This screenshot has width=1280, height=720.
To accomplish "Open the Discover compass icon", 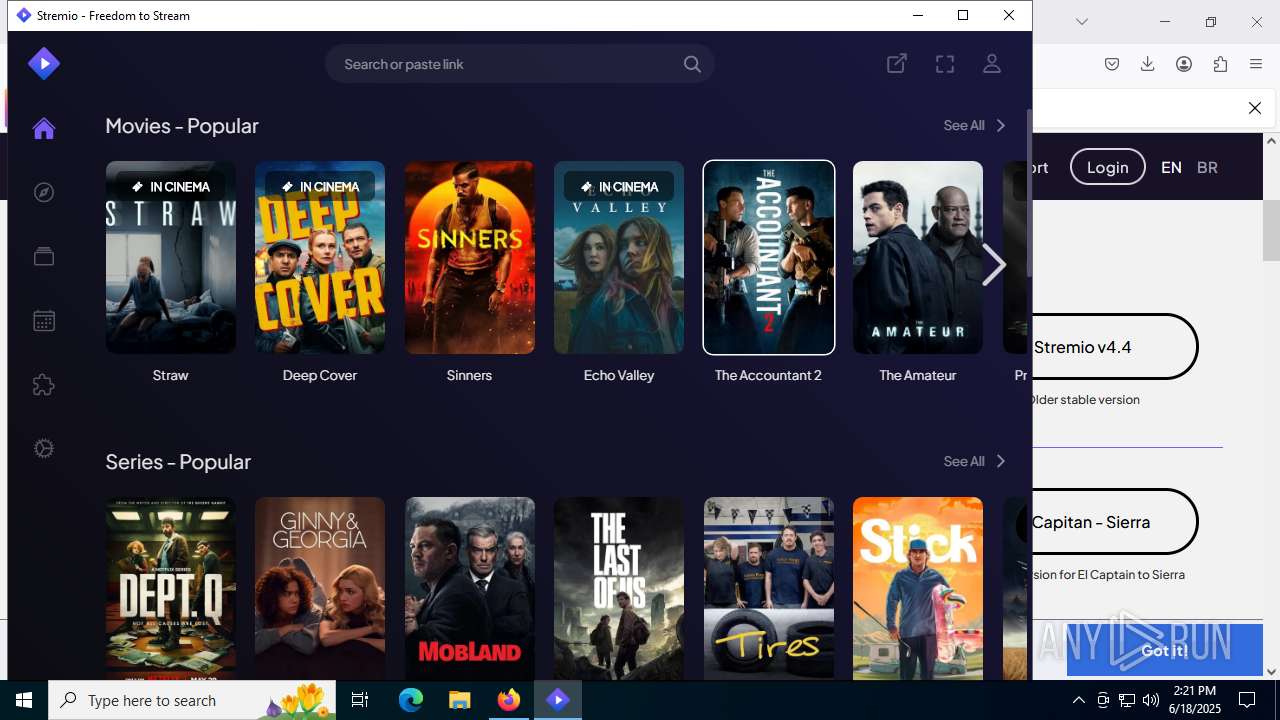I will tap(44, 192).
